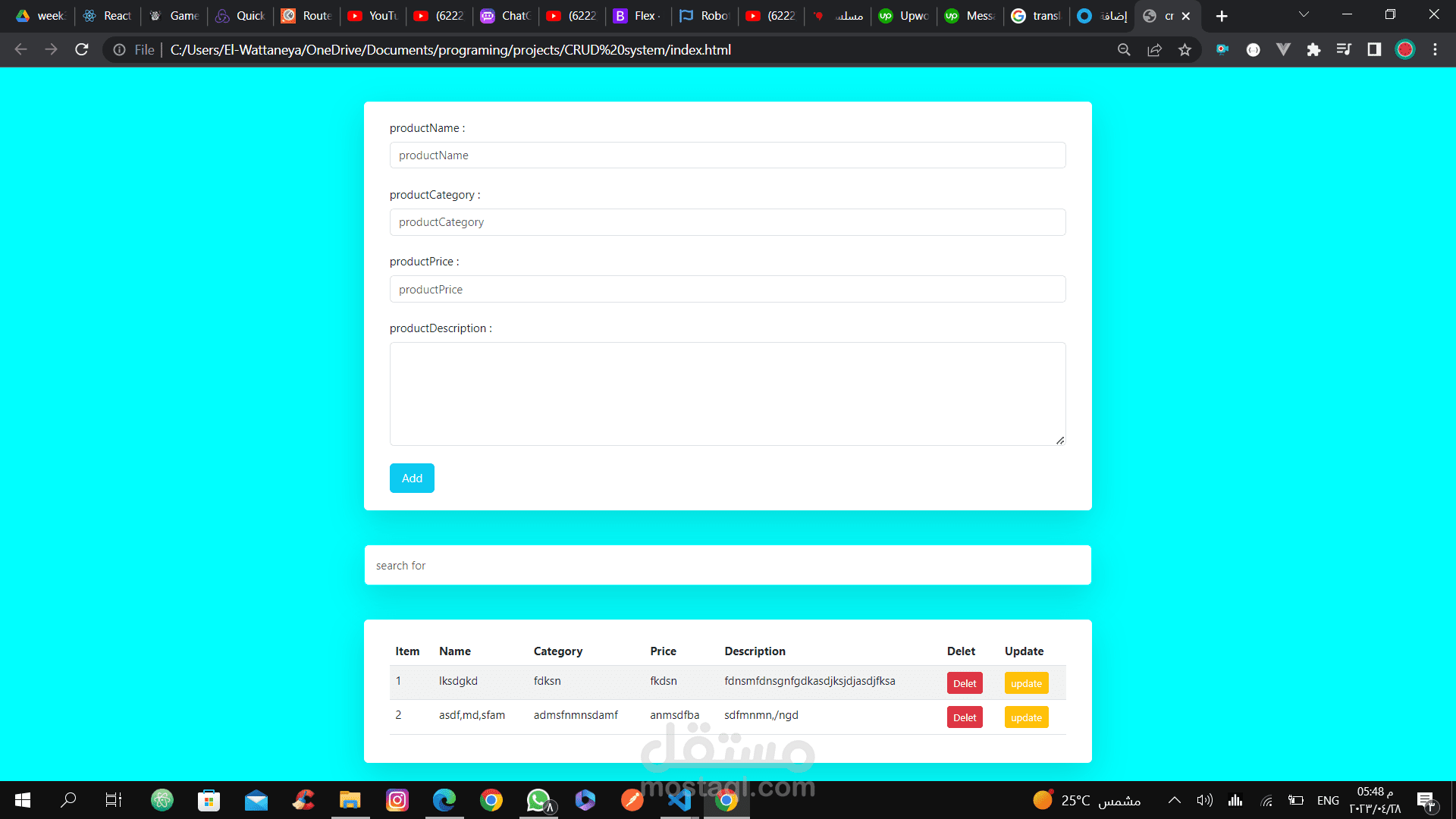This screenshot has height=819, width=1456.
Task: Delete the lksdgkd product row
Action: 964,683
